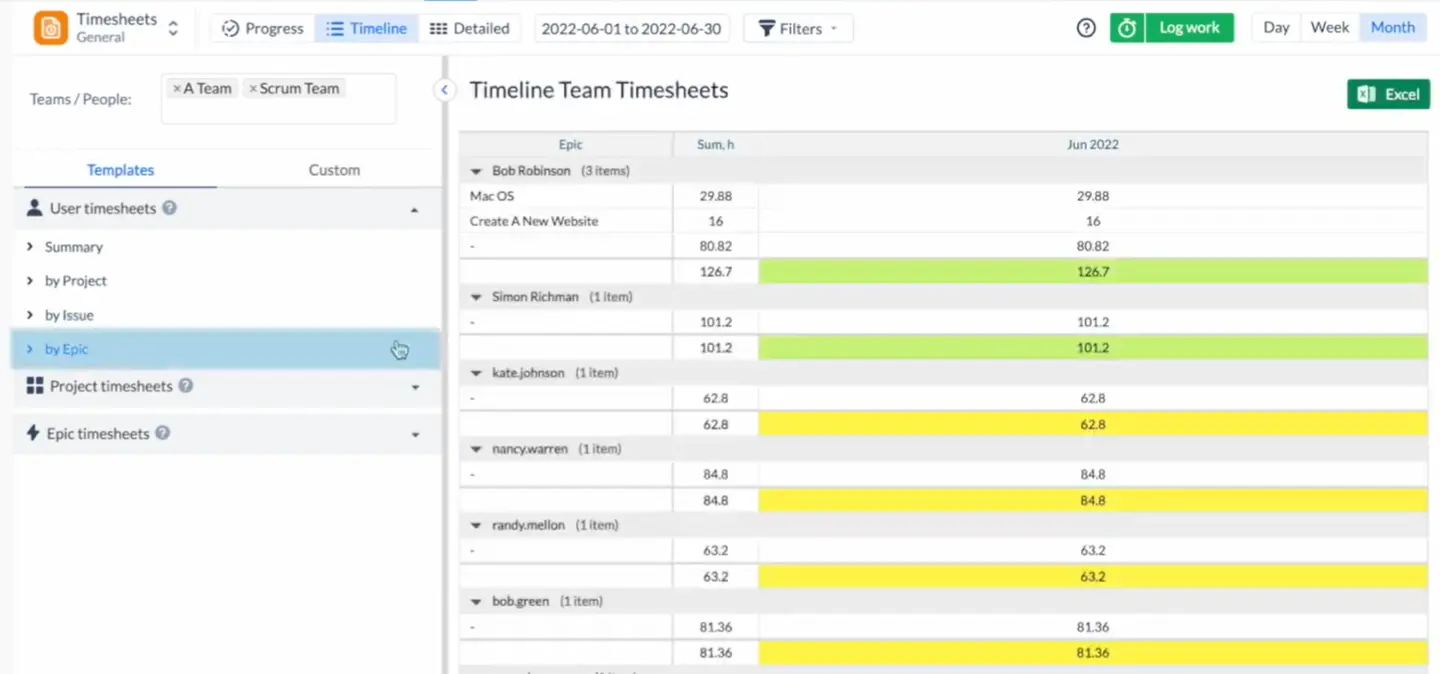Click the orange Timesheets app logo
Screen dimensions: 1440x674
pyautogui.click(x=50, y=28)
